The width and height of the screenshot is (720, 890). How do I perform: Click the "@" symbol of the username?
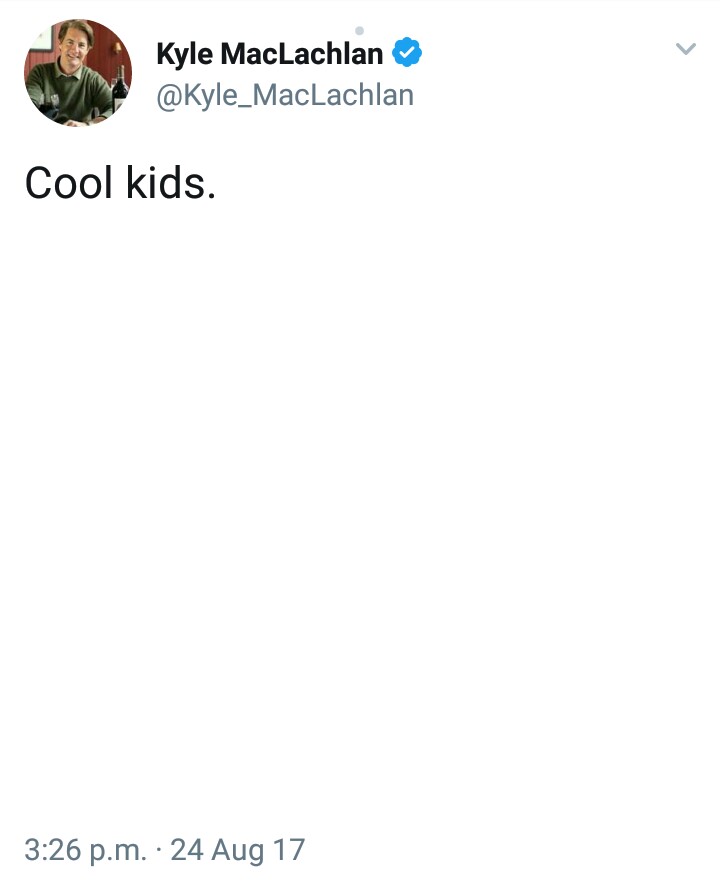(169, 96)
